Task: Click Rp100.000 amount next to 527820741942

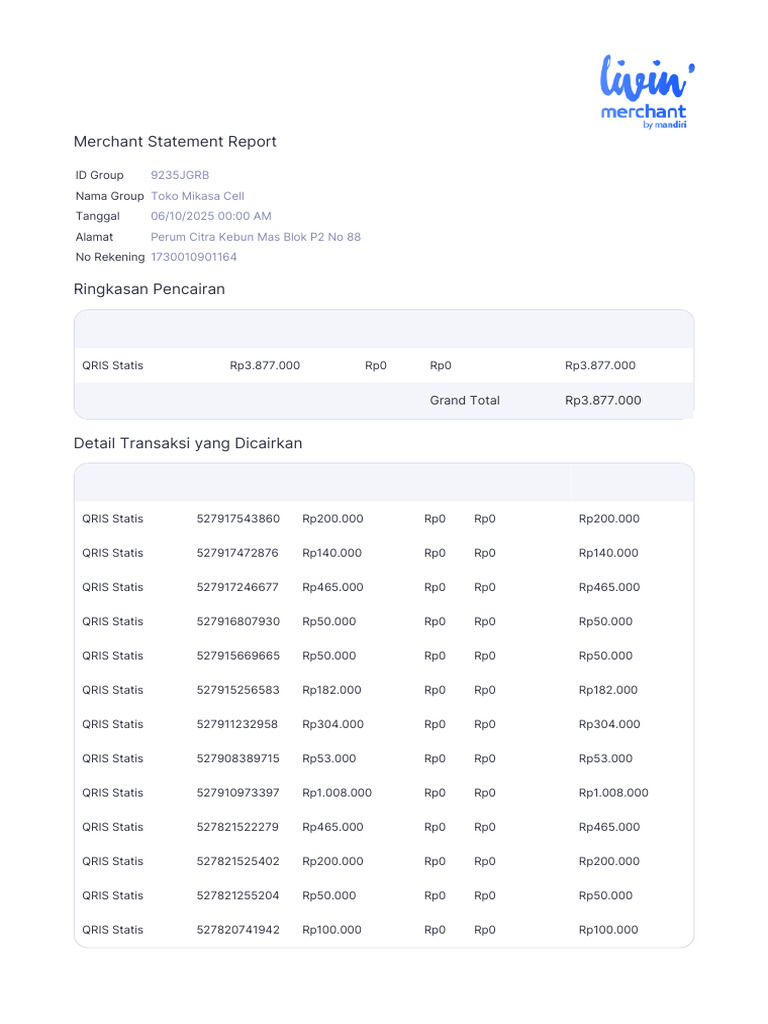Action: tap(332, 930)
